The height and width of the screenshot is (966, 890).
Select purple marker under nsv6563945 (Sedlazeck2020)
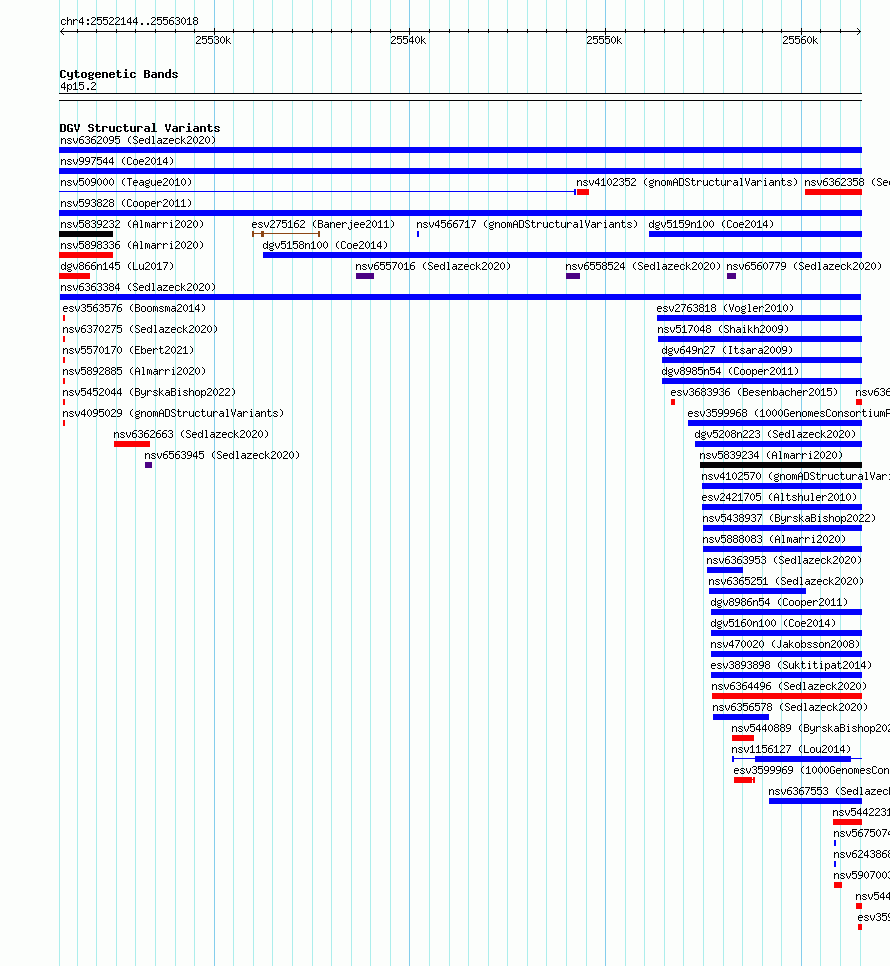[148, 465]
